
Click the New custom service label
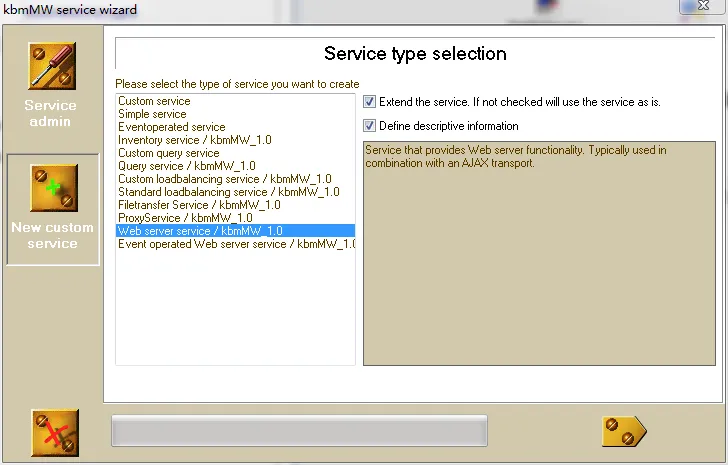(52, 235)
